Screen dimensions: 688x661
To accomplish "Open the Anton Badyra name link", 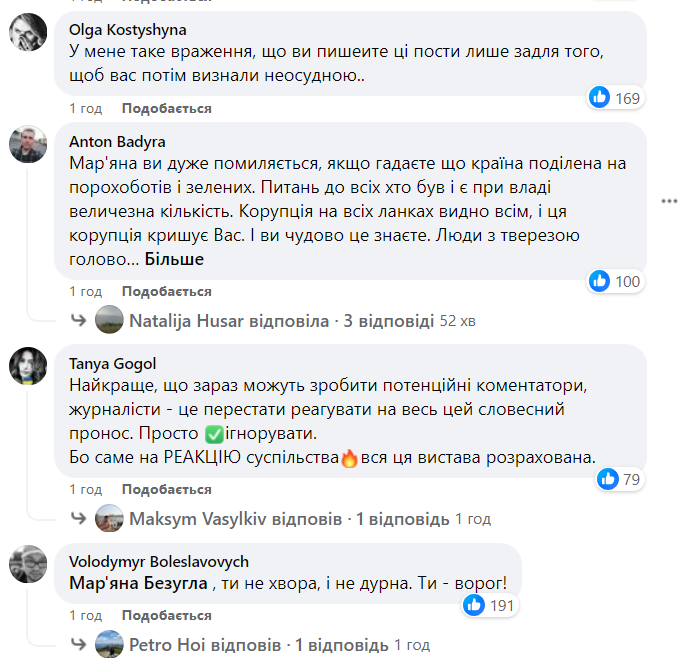I will [x=118, y=141].
